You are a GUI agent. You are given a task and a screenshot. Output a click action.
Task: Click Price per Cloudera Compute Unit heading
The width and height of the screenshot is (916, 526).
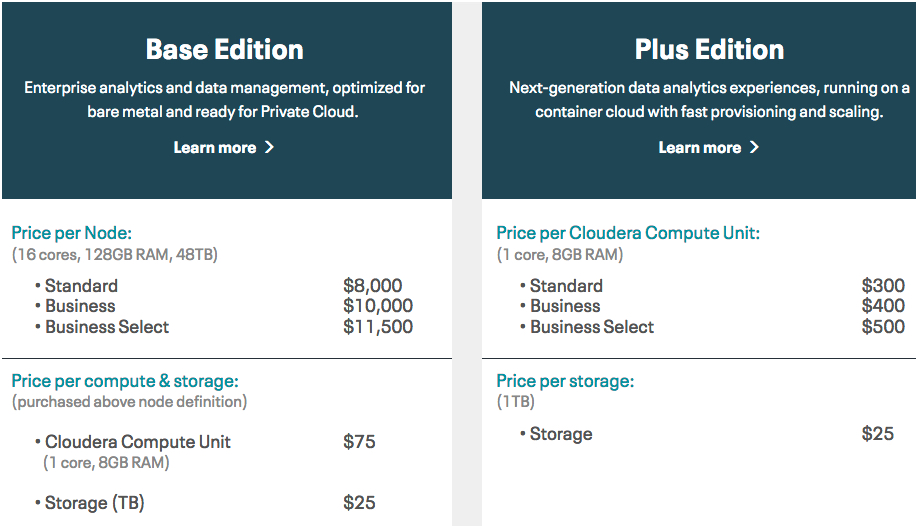point(628,233)
